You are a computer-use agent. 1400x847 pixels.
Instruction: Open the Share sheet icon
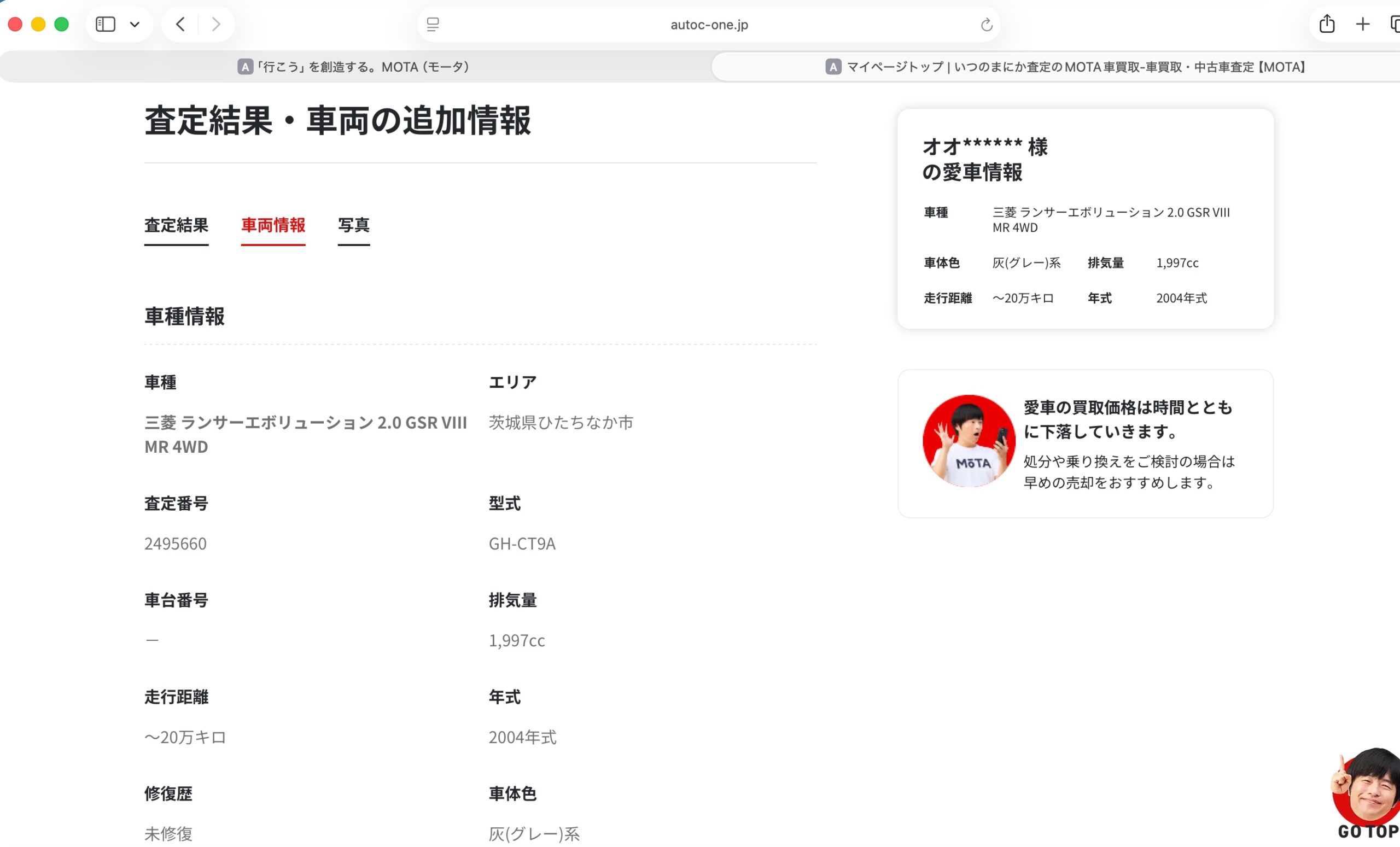[1327, 24]
